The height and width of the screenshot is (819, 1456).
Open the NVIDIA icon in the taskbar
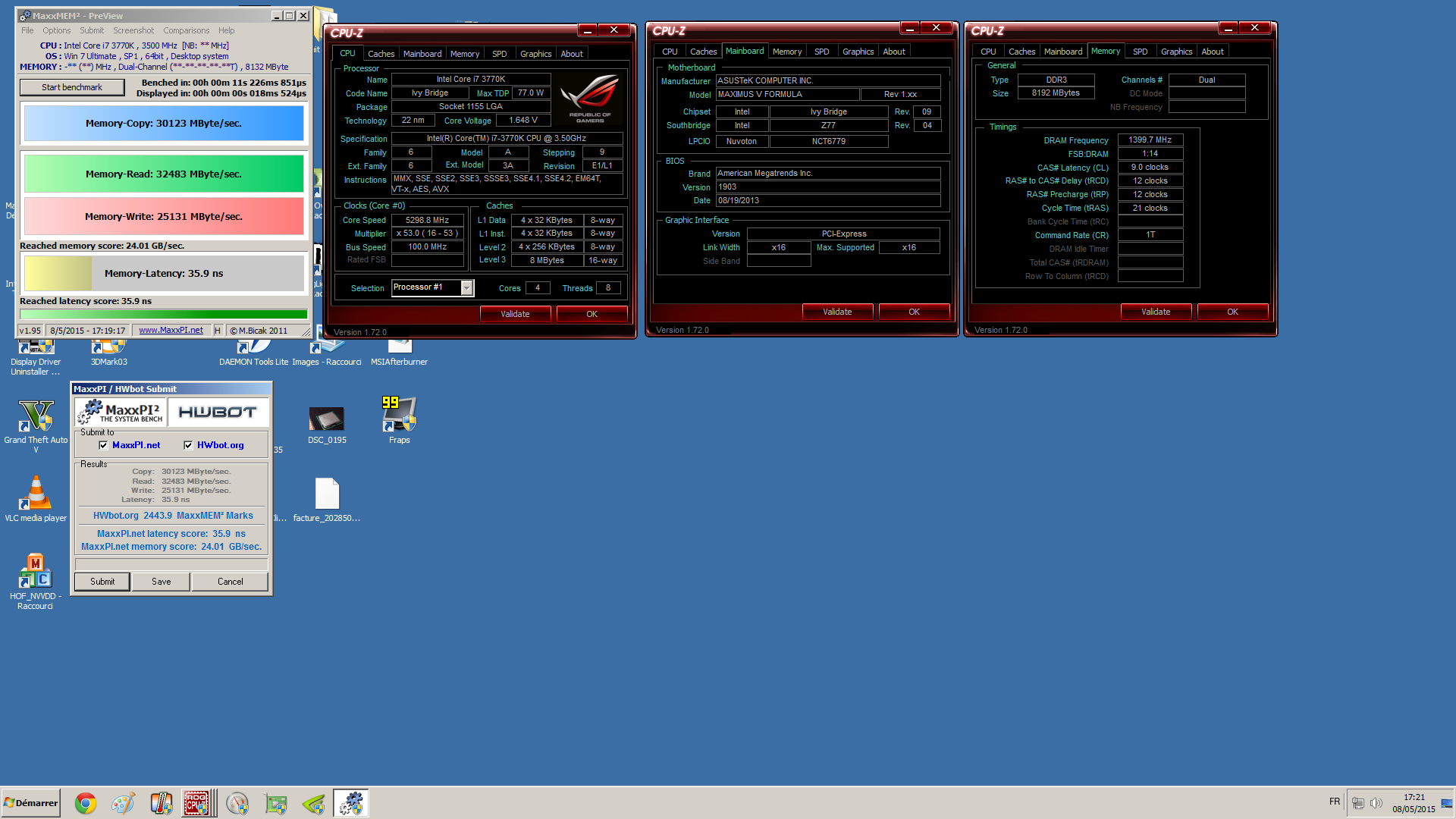point(313,803)
